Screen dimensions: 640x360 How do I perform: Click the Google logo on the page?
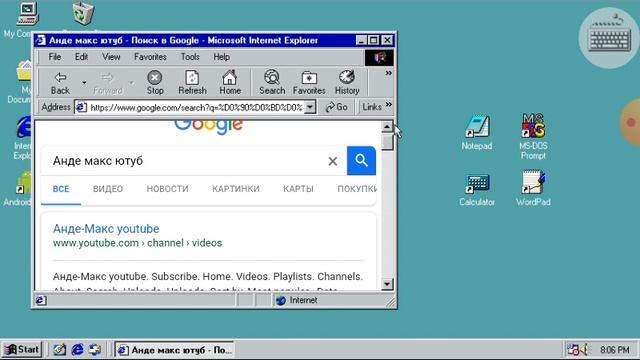coord(209,127)
